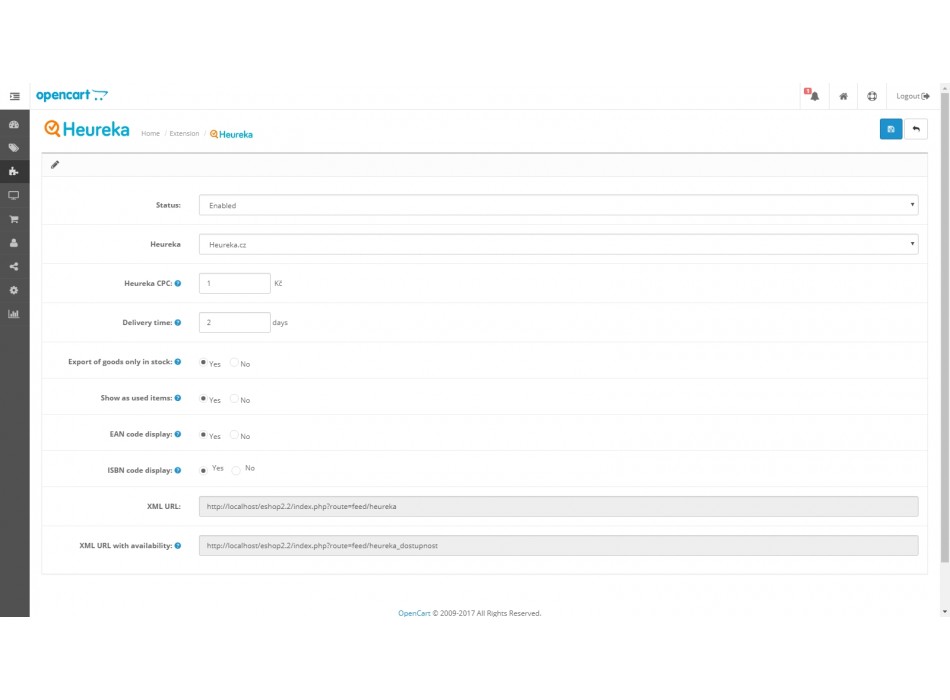This screenshot has width=950, height=700.
Task: Click the pencil edit icon in panel header
Action: [x=55, y=165]
